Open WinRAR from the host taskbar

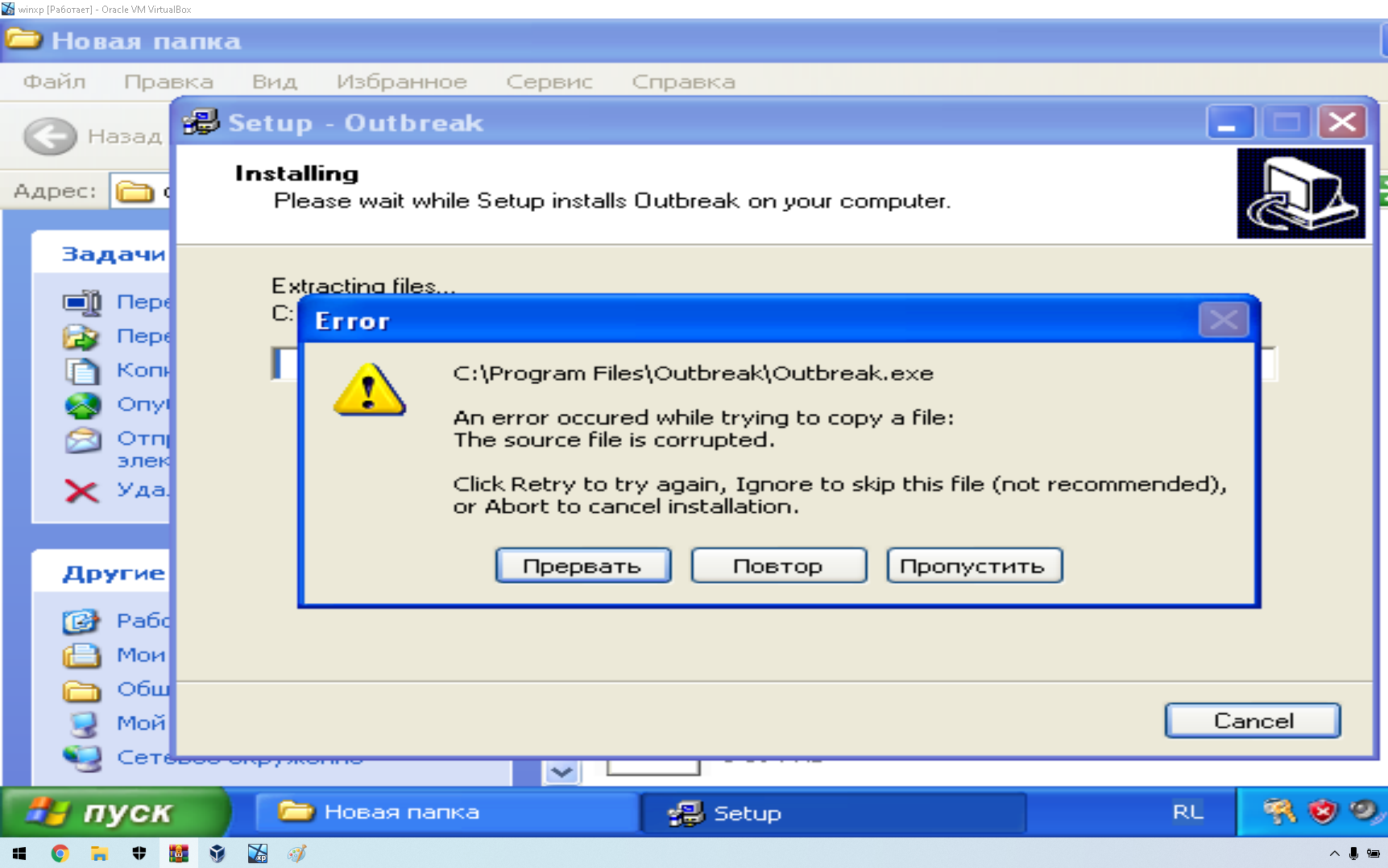click(x=178, y=854)
